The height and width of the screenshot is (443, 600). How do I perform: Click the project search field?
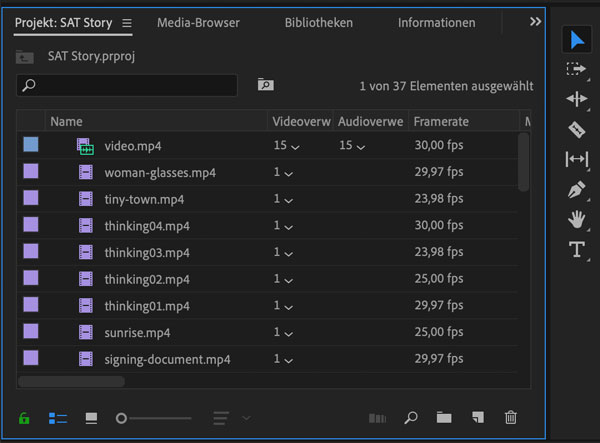(127, 85)
